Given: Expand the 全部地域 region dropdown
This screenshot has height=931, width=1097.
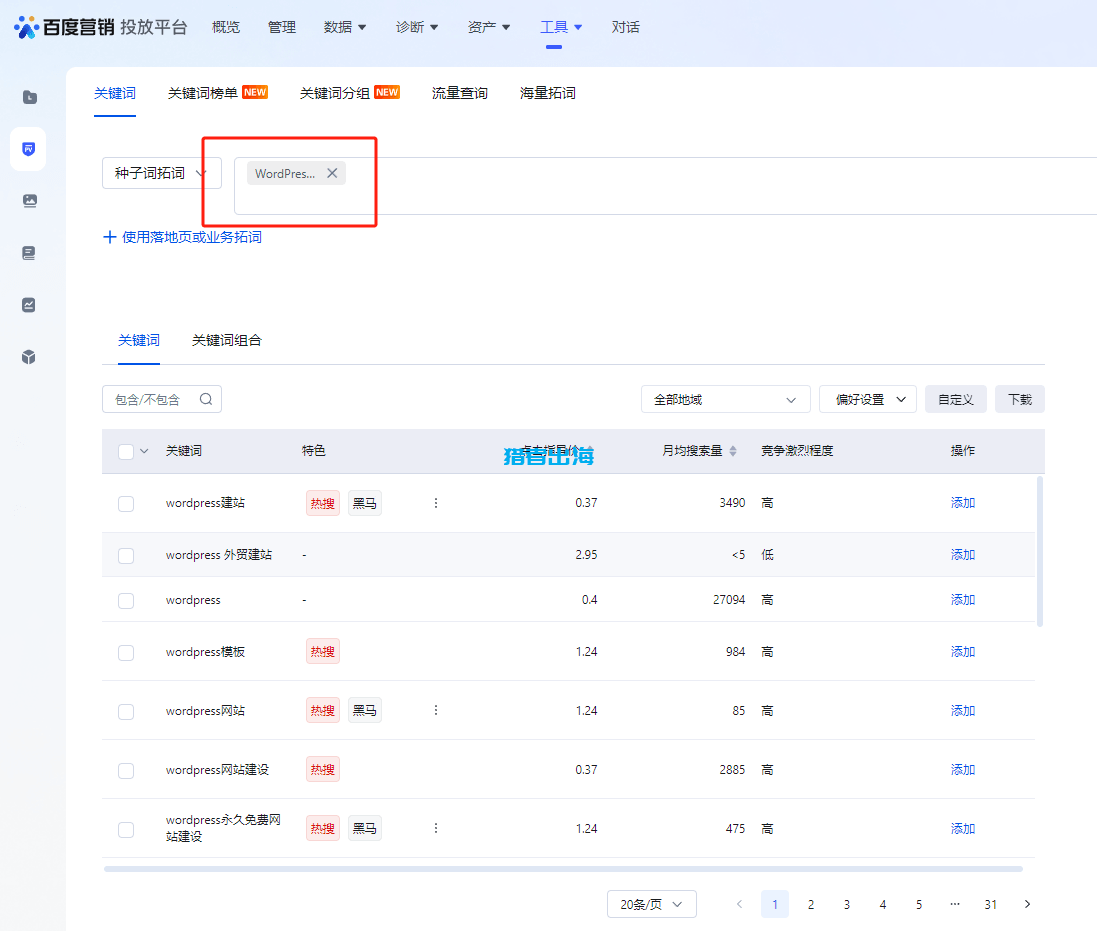Looking at the screenshot, I should click(x=725, y=398).
